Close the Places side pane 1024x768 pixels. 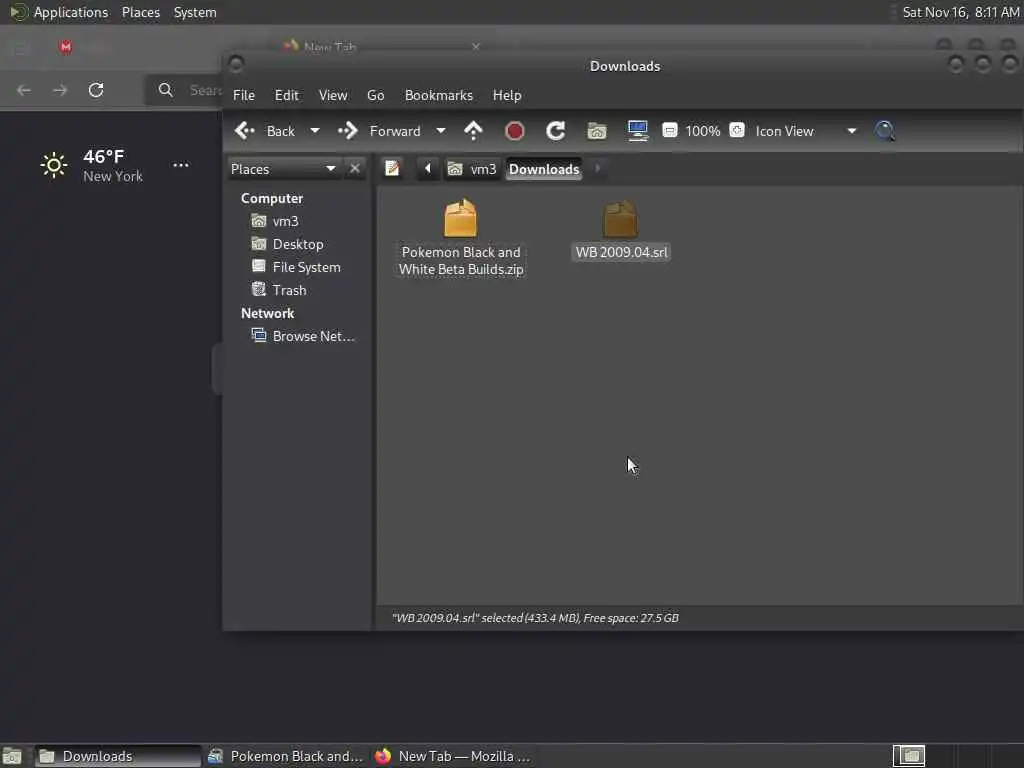[355, 169]
